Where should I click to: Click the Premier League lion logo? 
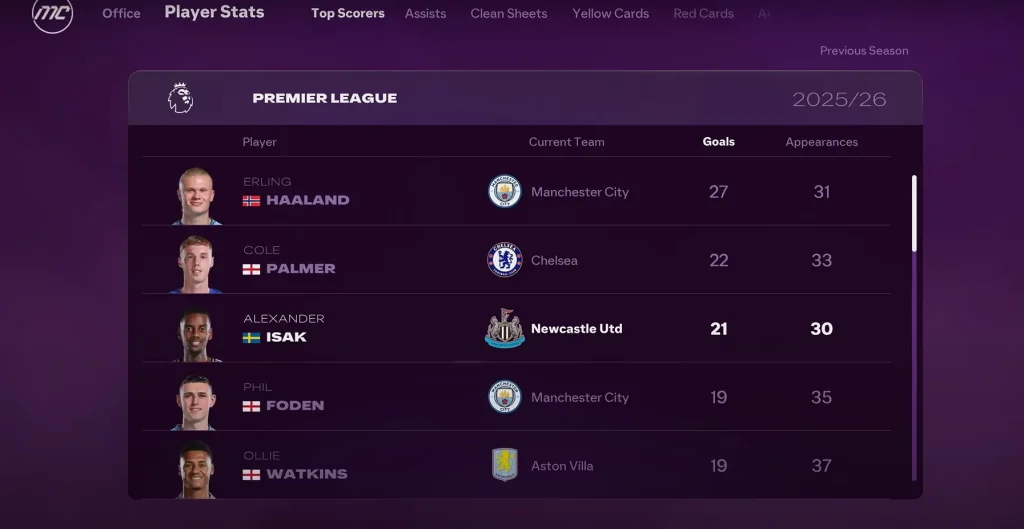180,98
